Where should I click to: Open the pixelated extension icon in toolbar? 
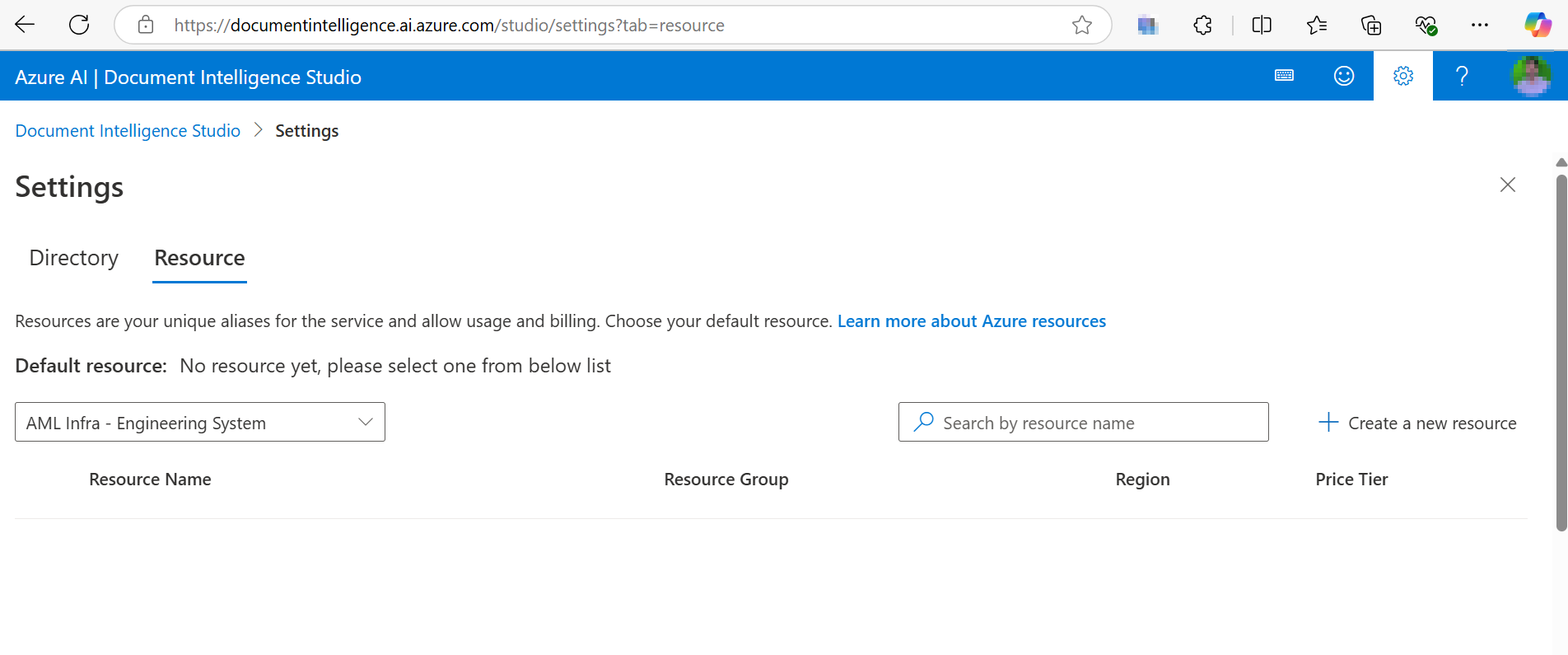point(1148,26)
